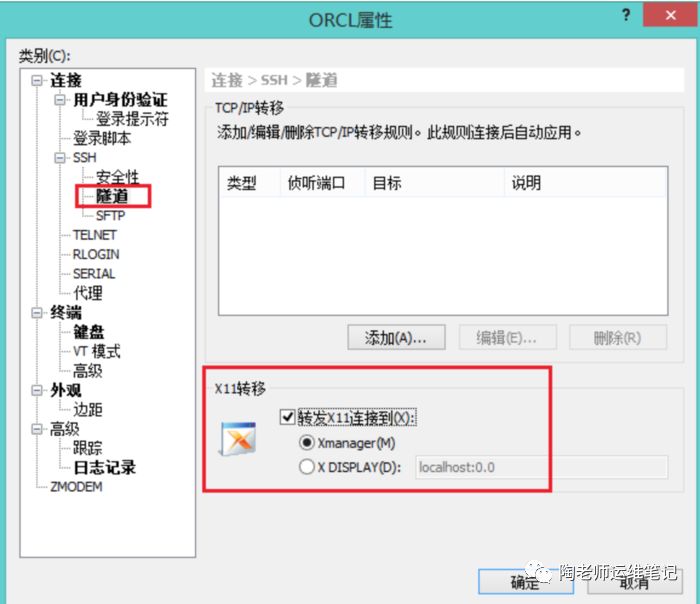
Task: Click the 说明 column header
Action: click(x=586, y=183)
